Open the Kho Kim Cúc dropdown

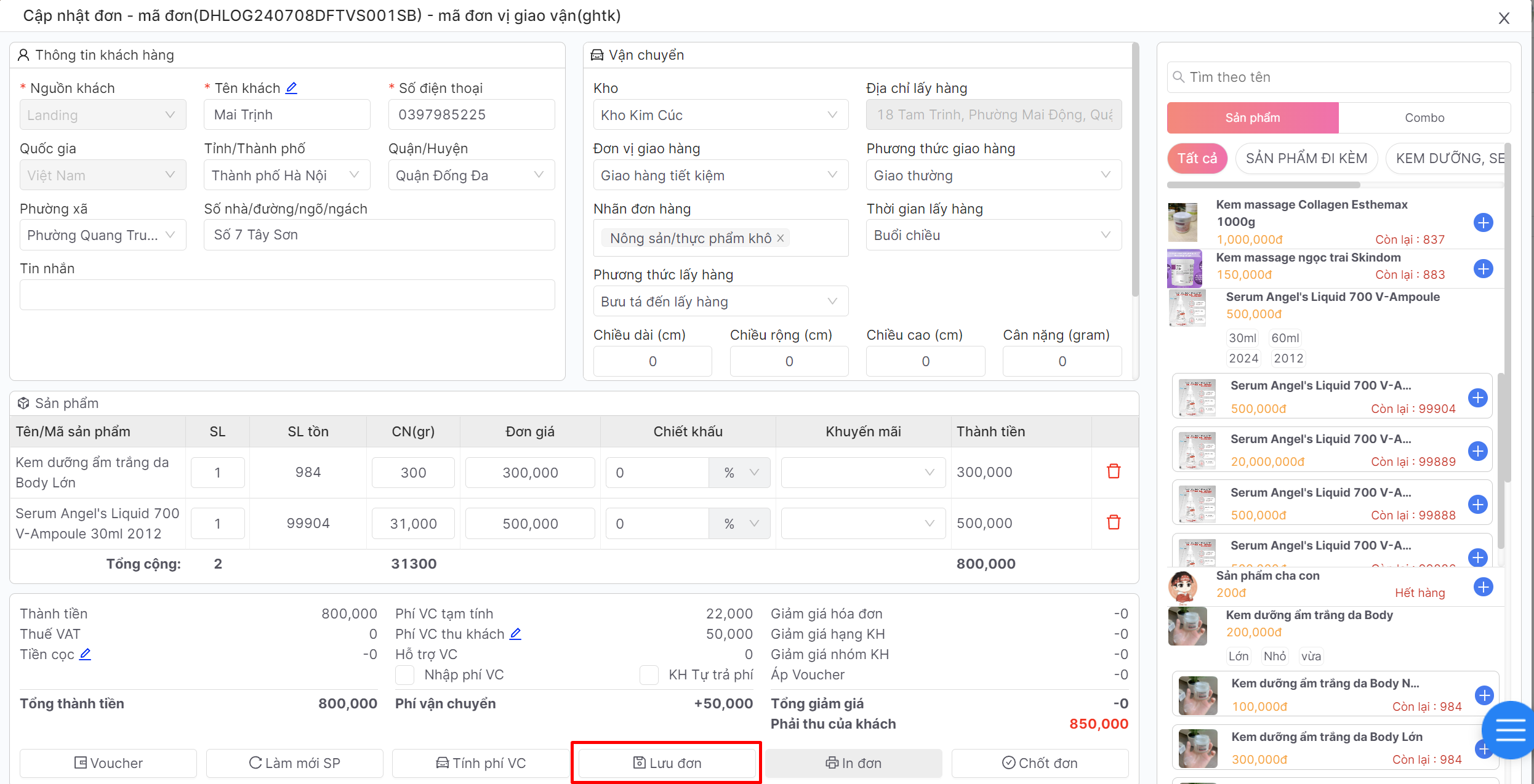click(x=720, y=115)
